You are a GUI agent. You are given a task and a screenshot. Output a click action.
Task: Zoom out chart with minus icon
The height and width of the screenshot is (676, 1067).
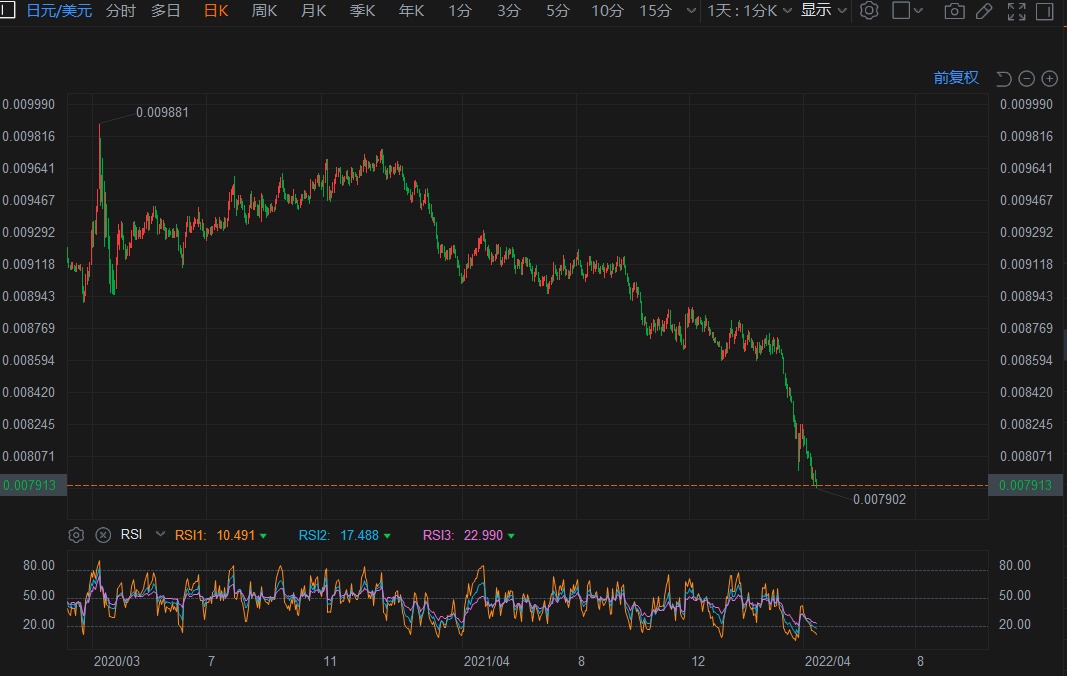coord(1027,78)
